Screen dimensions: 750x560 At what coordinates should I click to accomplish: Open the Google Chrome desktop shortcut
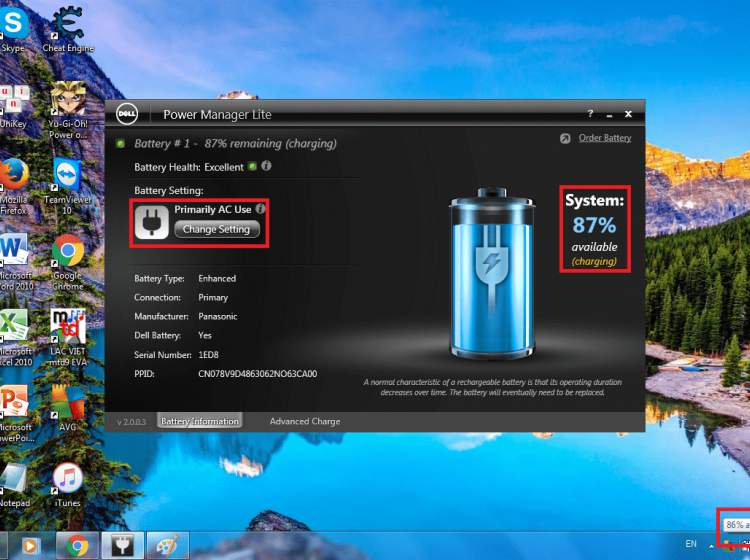tap(68, 262)
